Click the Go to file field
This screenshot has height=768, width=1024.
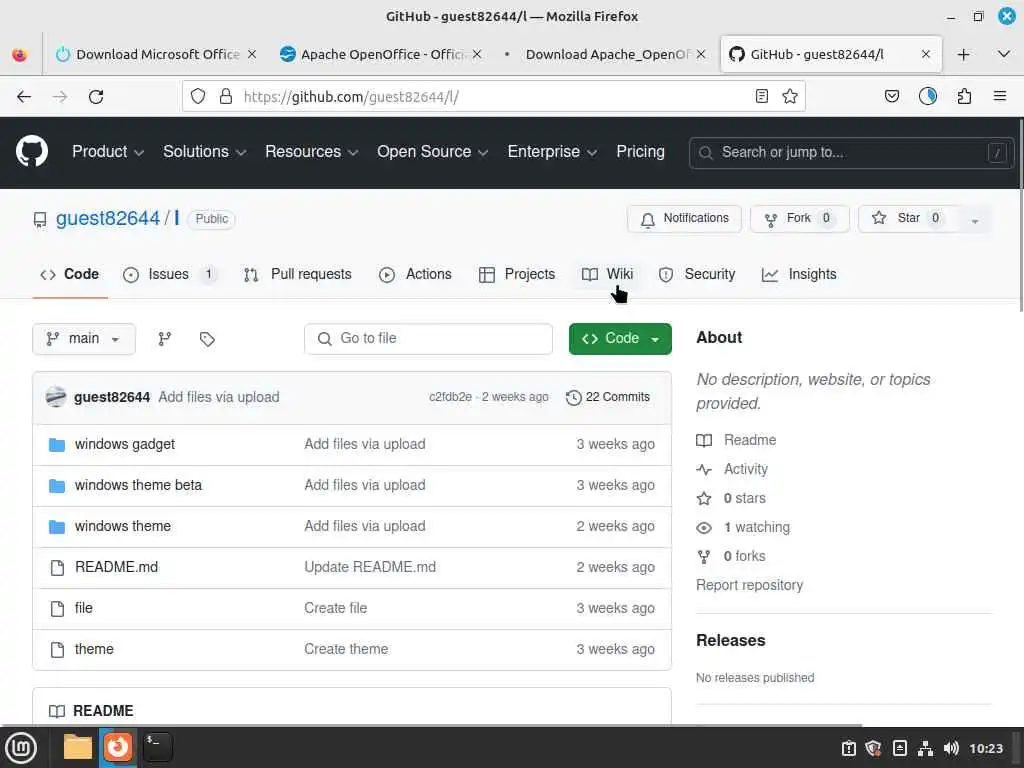click(x=428, y=339)
